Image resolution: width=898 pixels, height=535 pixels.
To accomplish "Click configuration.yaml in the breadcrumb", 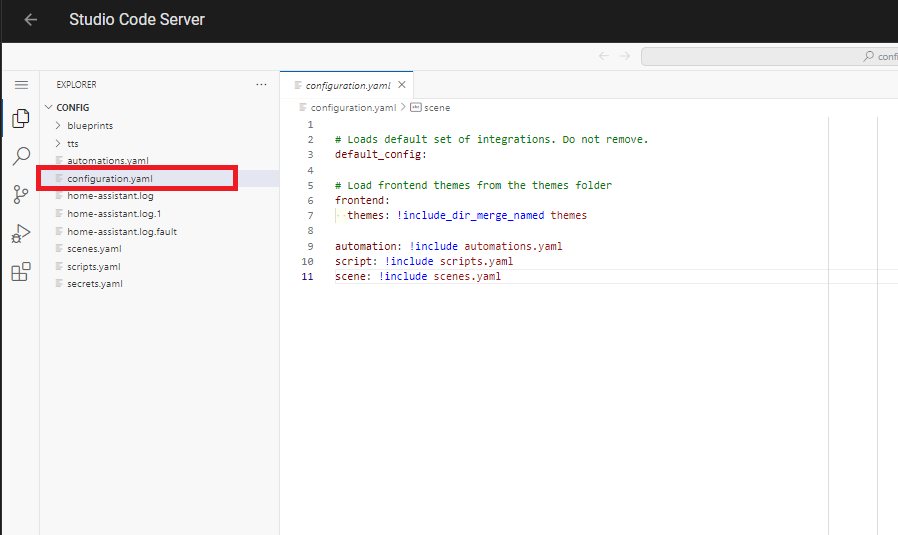I will click(353, 107).
